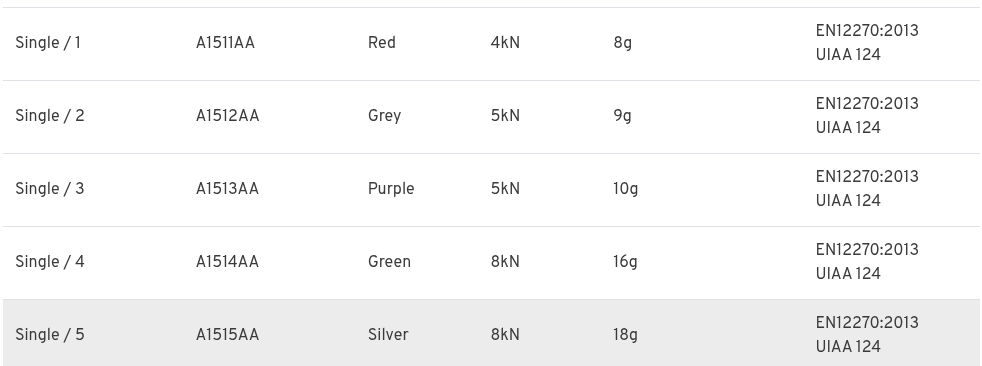
Task: Click product code A1515AA
Action: click(x=227, y=335)
